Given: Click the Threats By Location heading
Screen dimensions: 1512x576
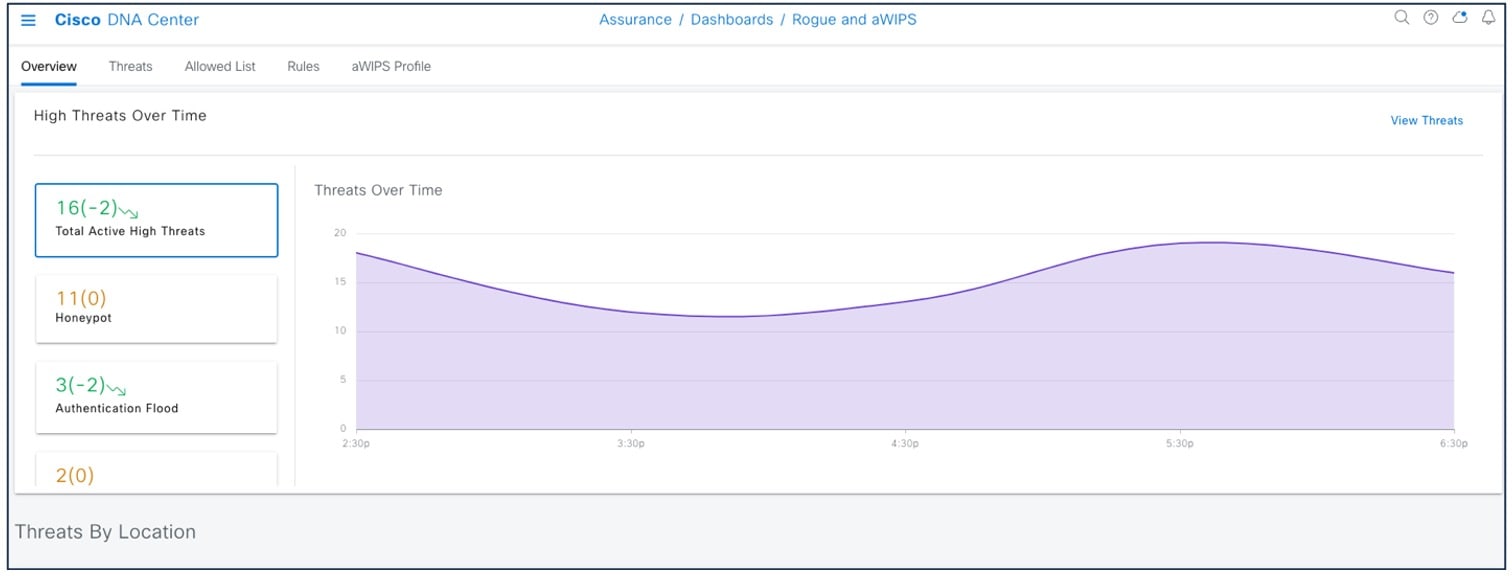Looking at the screenshot, I should coord(105,532).
